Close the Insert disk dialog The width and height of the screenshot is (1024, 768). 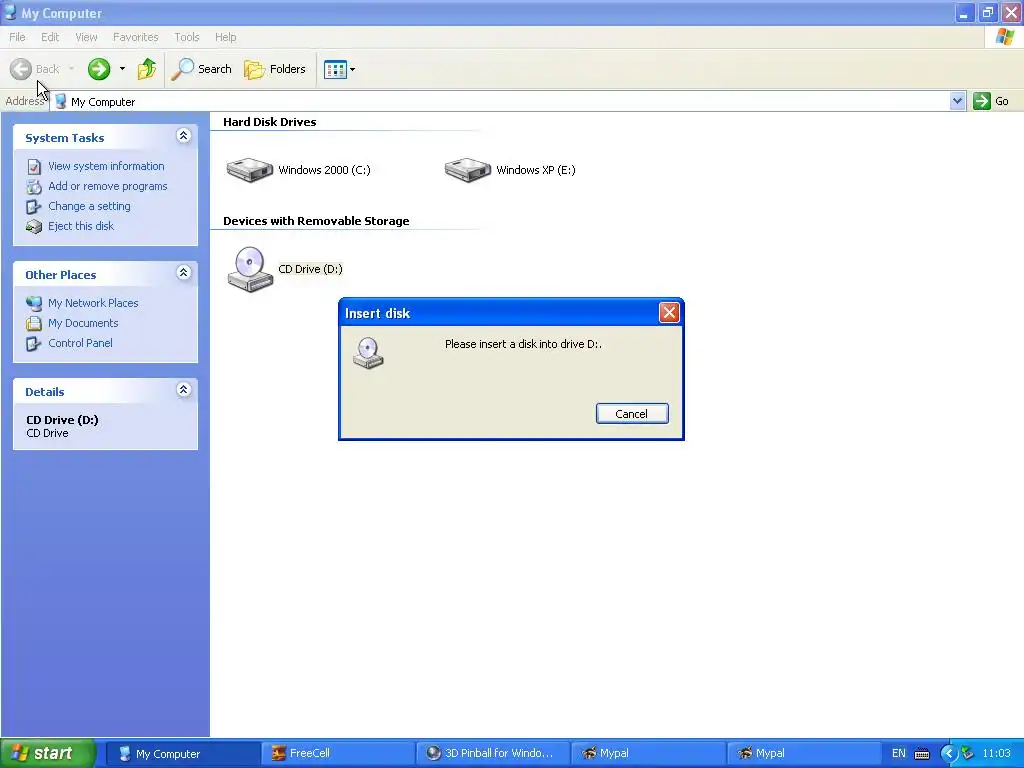(669, 313)
